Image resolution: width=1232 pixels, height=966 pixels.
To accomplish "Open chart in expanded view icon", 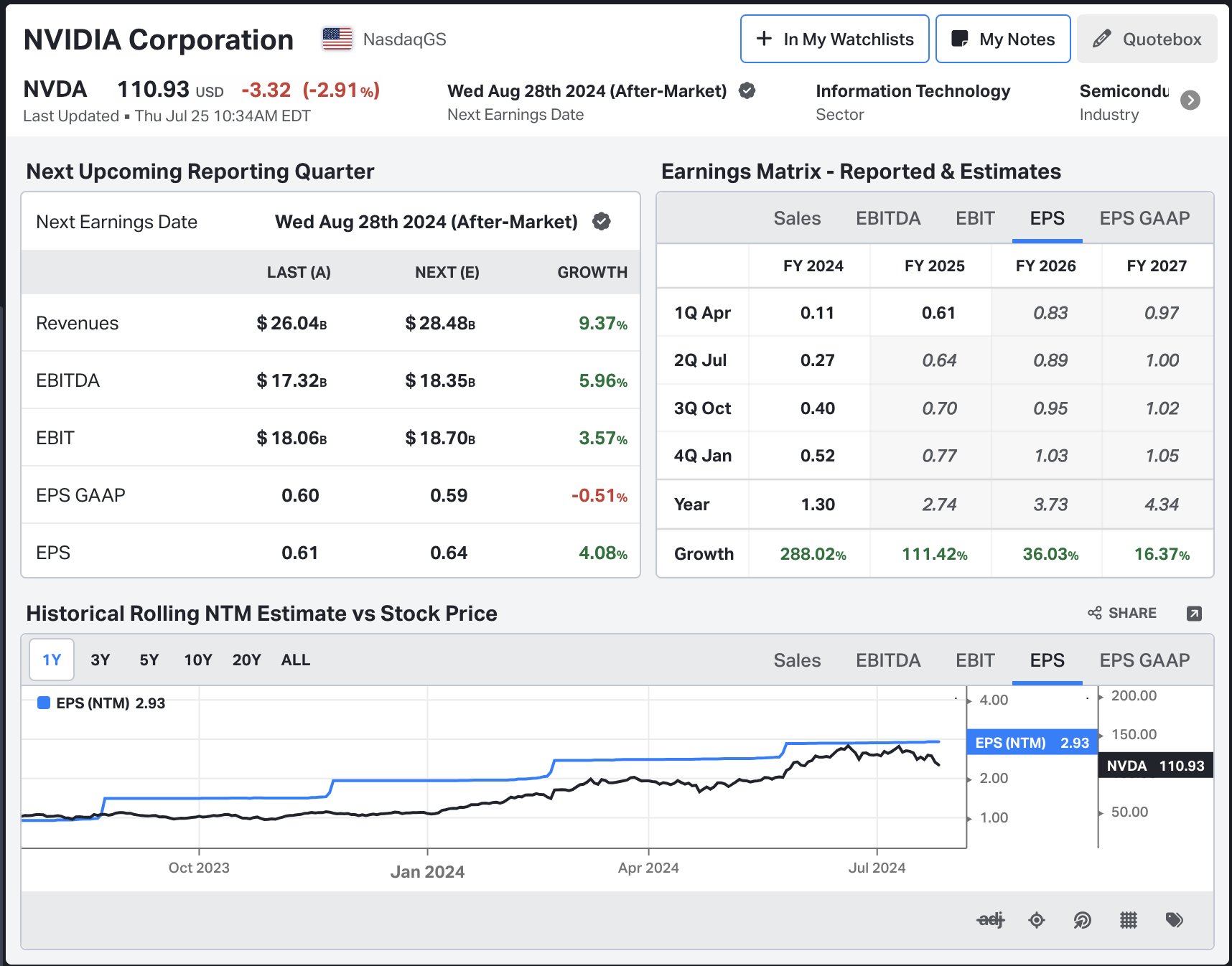I will tap(1194, 614).
